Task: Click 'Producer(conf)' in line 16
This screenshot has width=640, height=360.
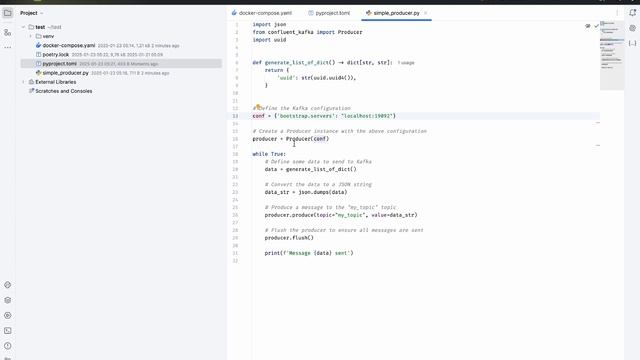Action: coord(307,139)
